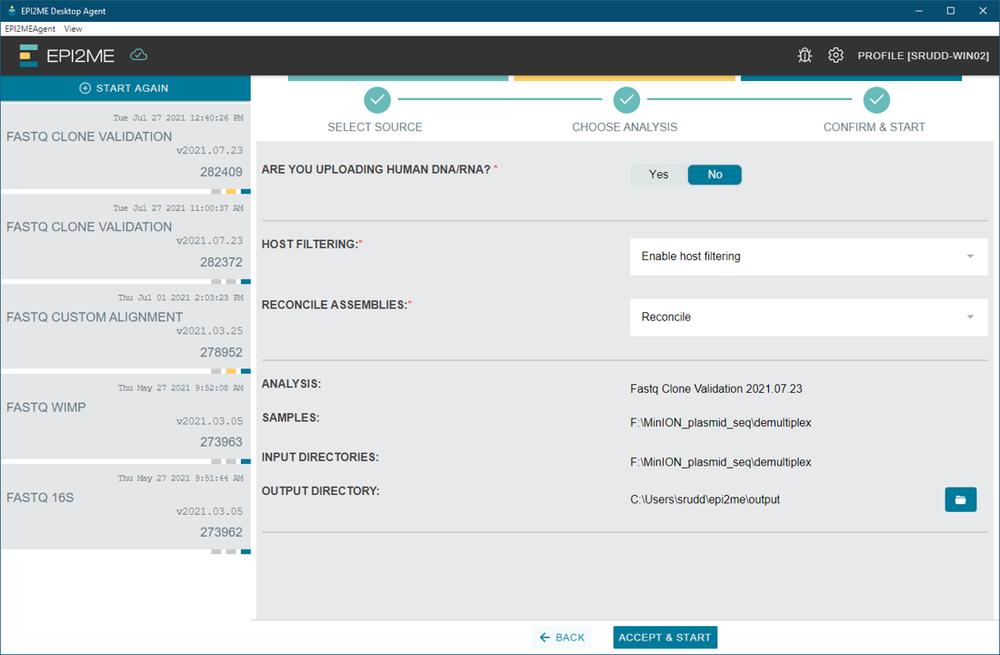Browse output directory with folder icon
The width and height of the screenshot is (1000, 655).
coord(960,499)
